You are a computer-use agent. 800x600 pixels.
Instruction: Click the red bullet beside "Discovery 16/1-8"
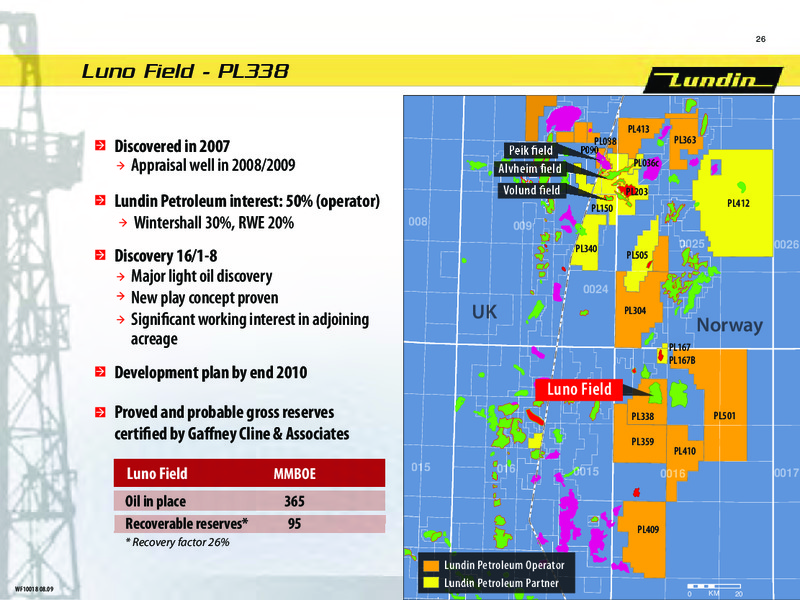coord(100,255)
